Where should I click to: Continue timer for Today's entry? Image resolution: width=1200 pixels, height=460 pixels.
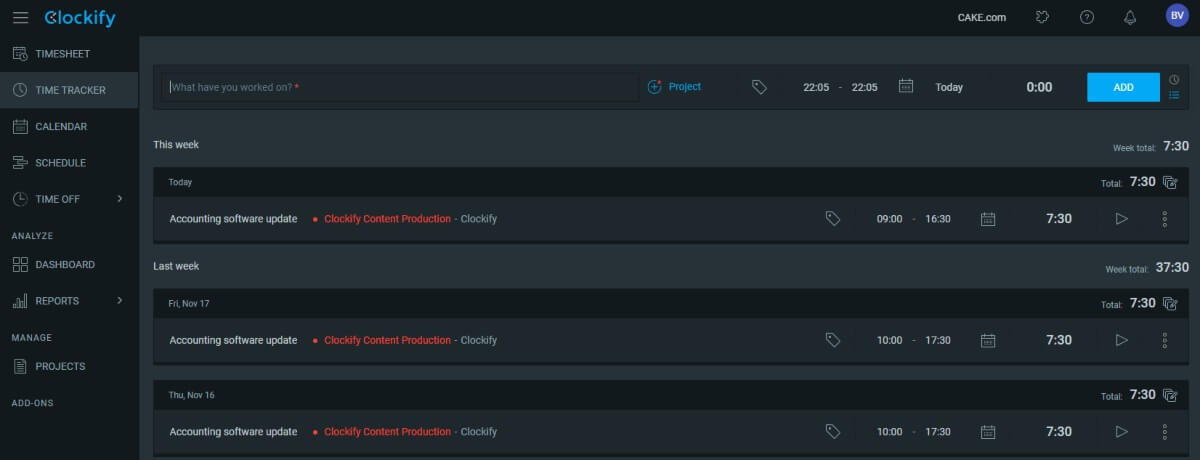pyautogui.click(x=1121, y=218)
